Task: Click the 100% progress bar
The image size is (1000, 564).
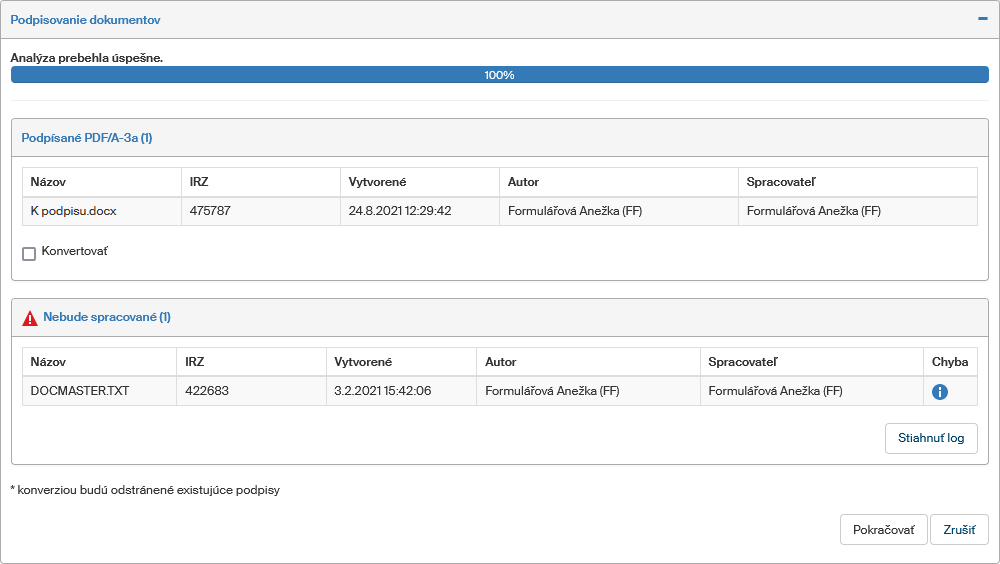Action: pyautogui.click(x=499, y=75)
